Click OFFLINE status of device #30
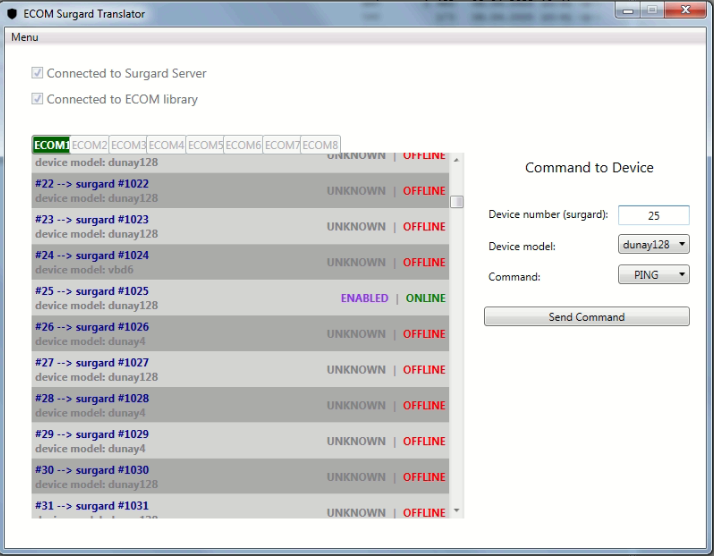The width and height of the screenshot is (714, 556). (x=424, y=477)
